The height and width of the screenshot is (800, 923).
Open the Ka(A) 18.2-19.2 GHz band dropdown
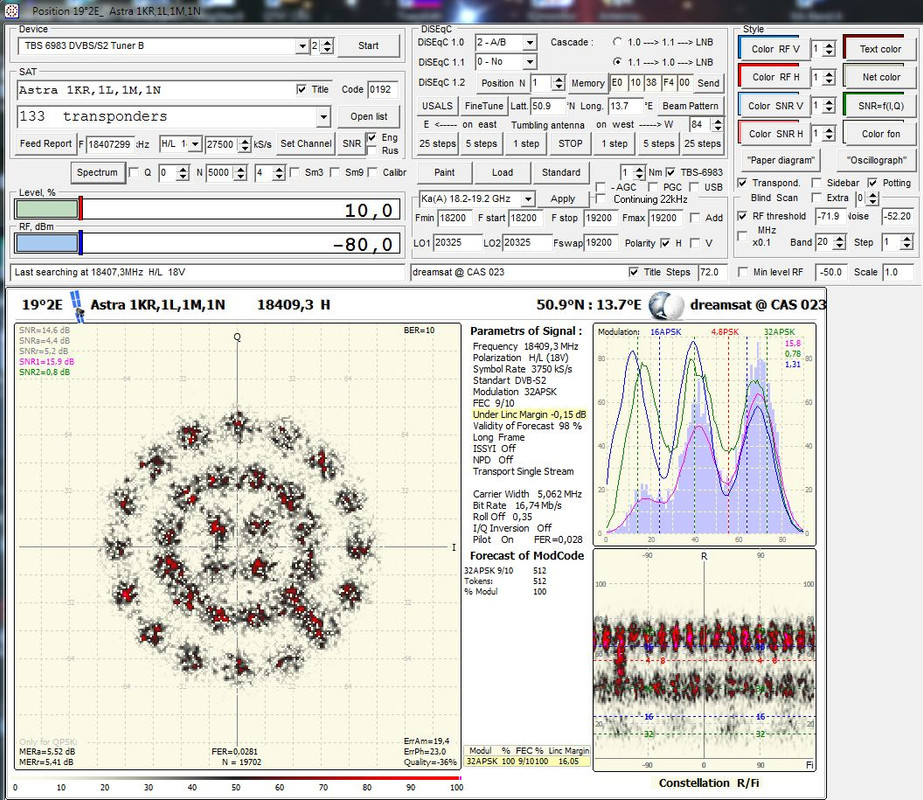point(528,199)
